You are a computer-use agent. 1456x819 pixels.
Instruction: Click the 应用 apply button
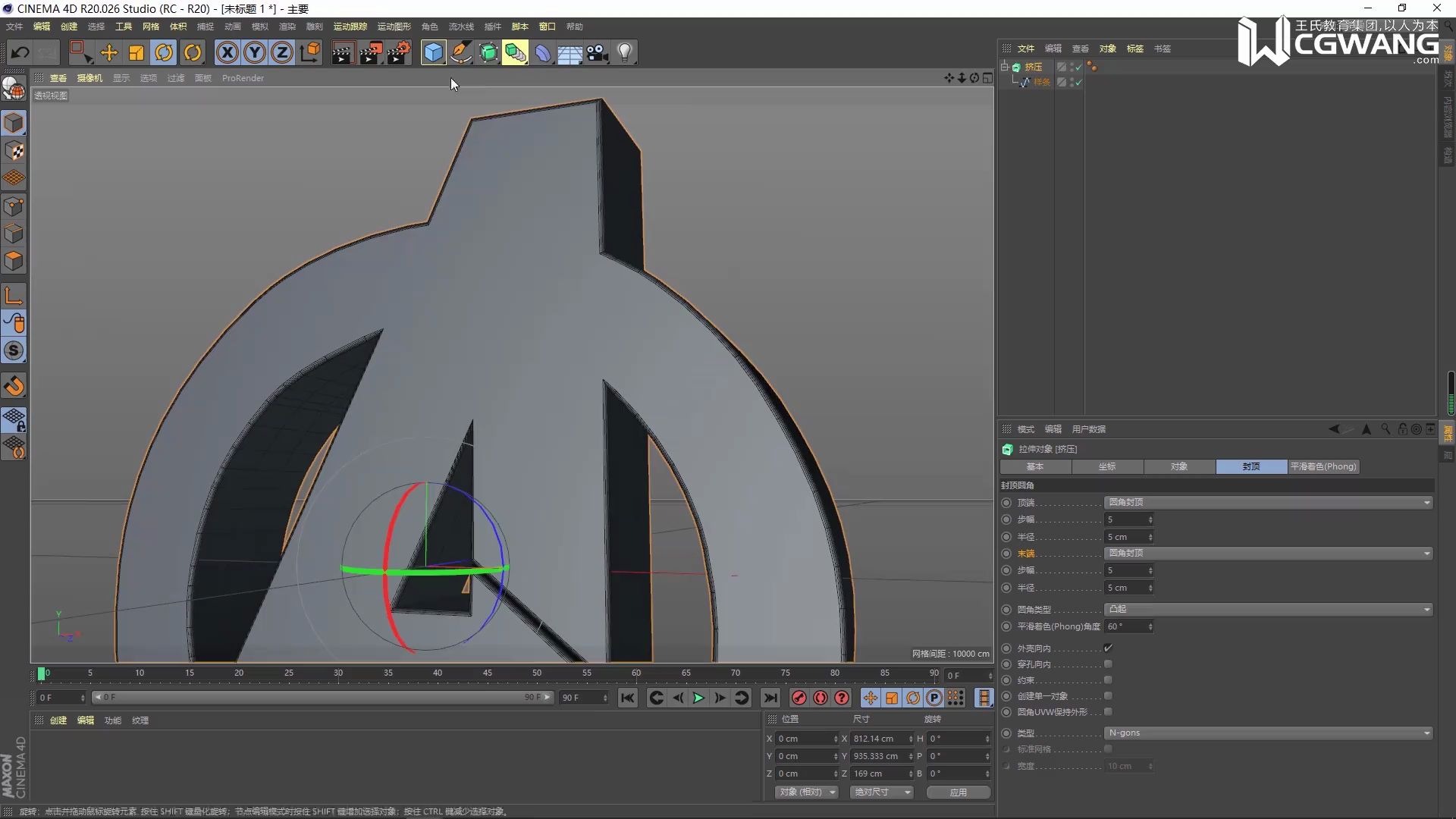[958, 792]
